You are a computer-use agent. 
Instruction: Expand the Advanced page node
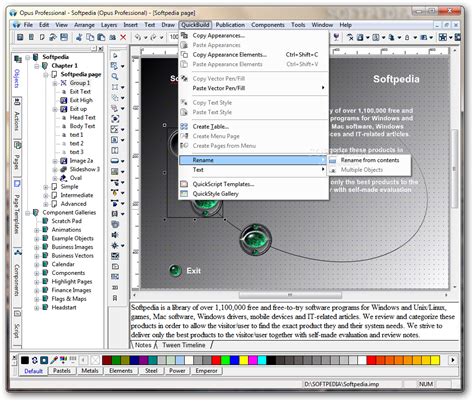(x=46, y=204)
